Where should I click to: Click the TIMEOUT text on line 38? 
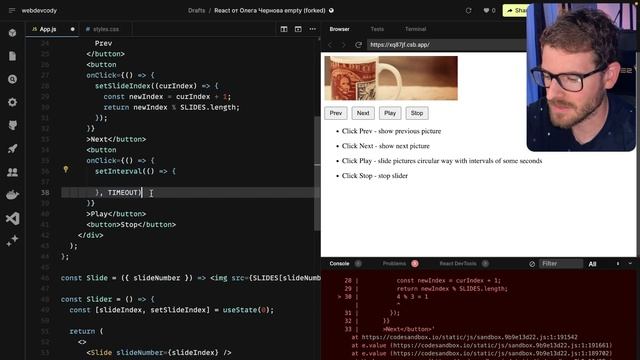122,193
